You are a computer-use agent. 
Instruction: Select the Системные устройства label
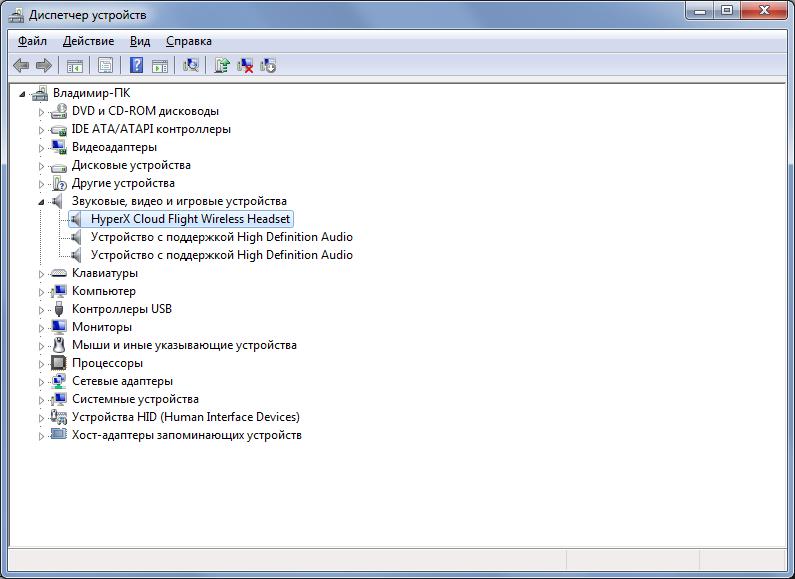(135, 399)
